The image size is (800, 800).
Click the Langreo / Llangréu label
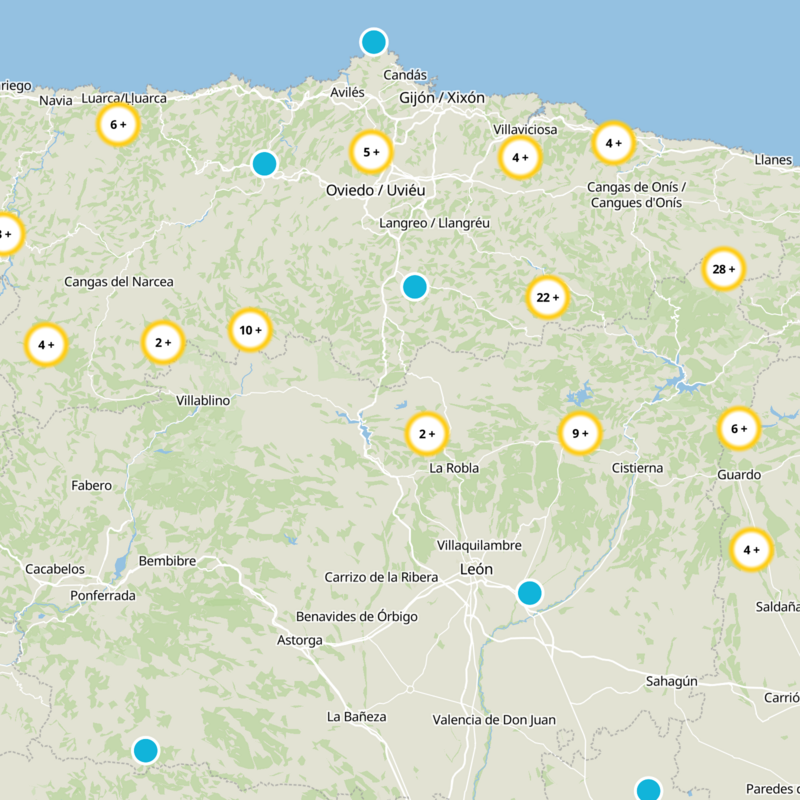(434, 223)
